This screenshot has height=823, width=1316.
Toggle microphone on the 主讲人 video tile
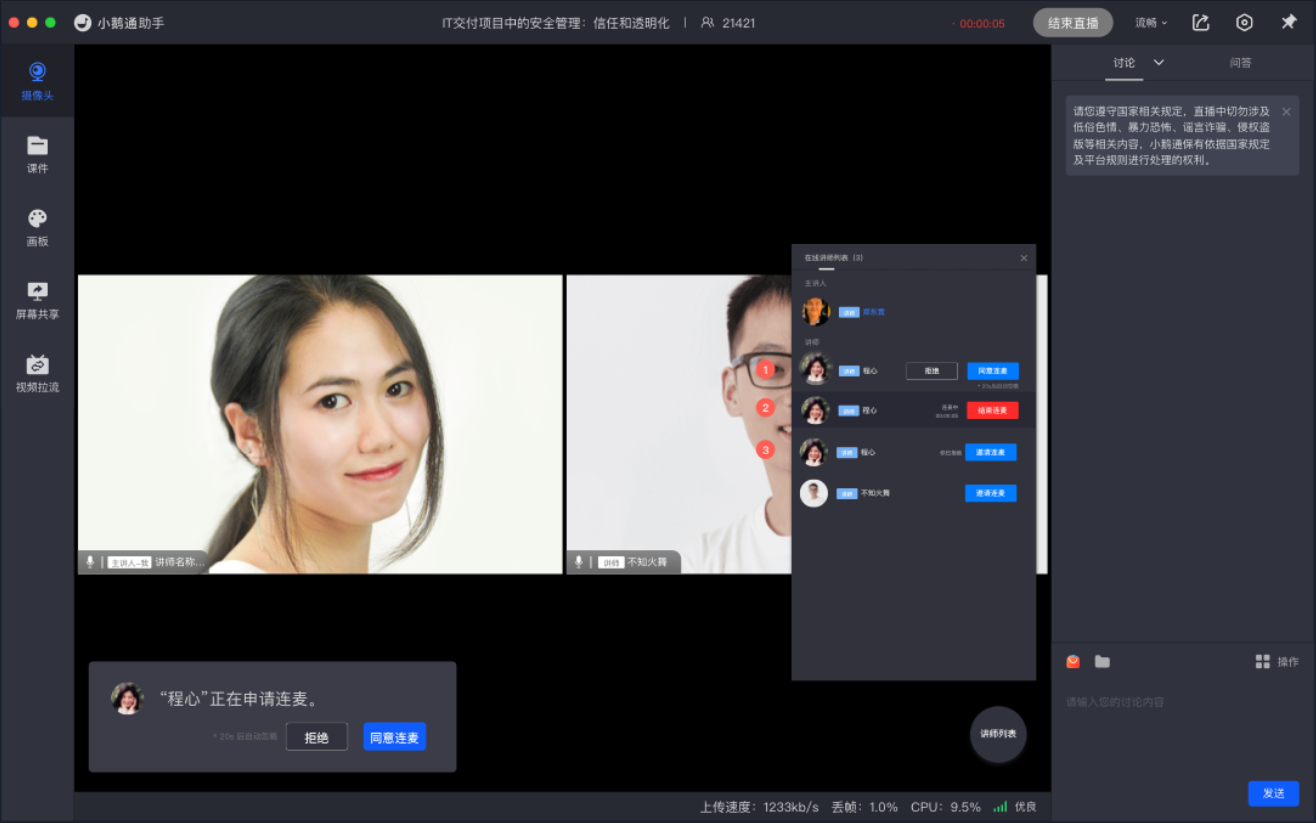90,562
